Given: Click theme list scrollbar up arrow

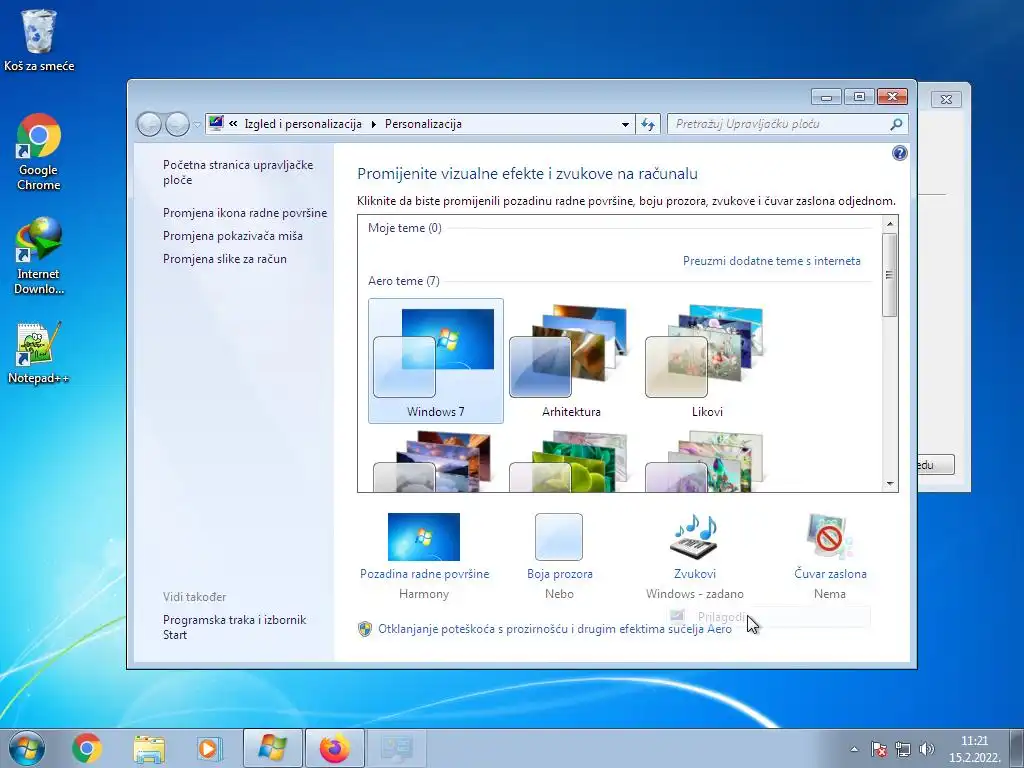Looking at the screenshot, I should tap(889, 223).
